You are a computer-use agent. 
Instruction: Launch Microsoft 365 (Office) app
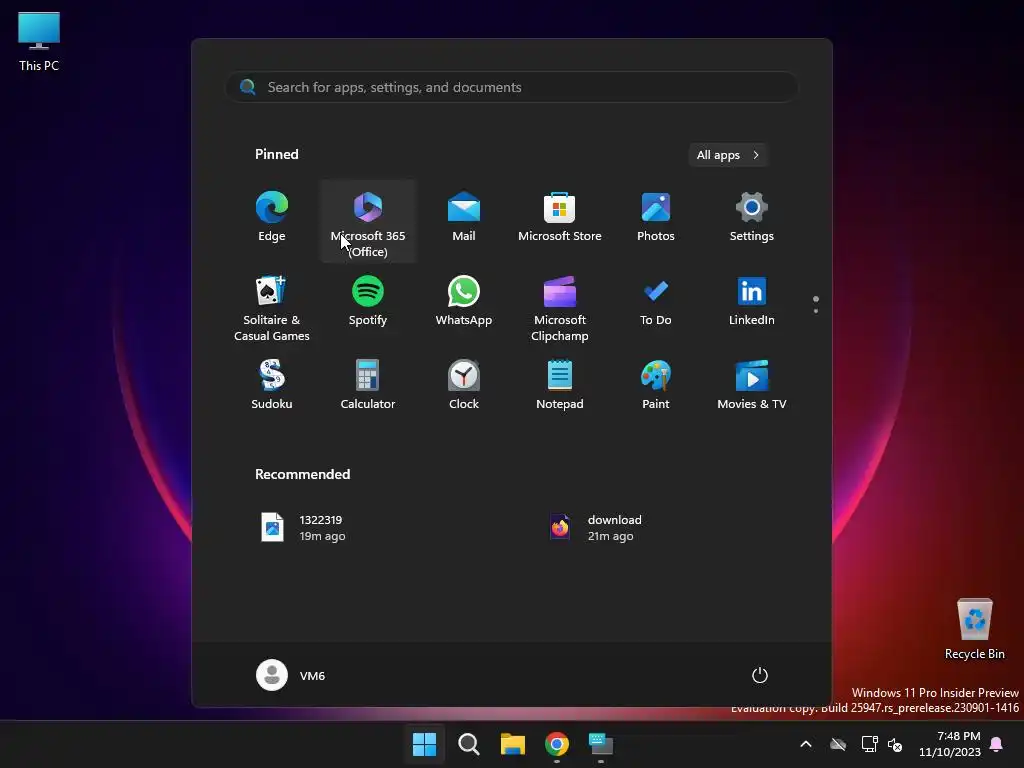368,221
